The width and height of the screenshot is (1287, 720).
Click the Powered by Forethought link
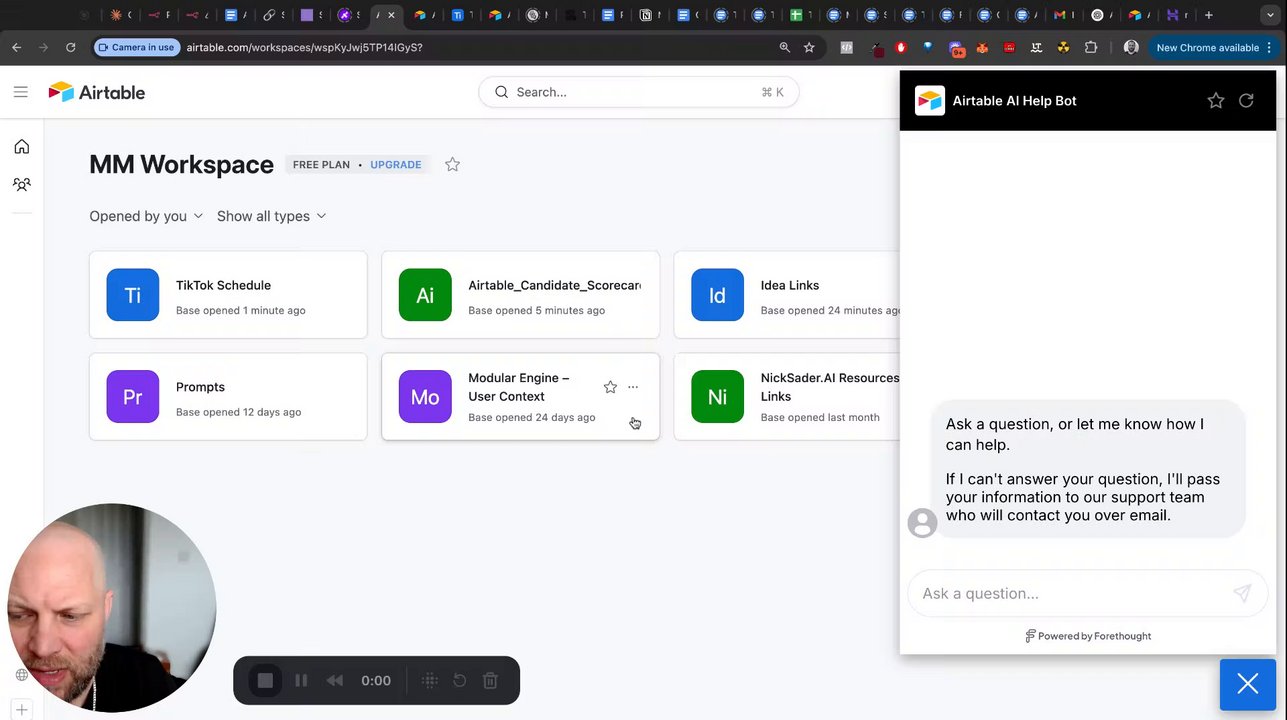1088,636
